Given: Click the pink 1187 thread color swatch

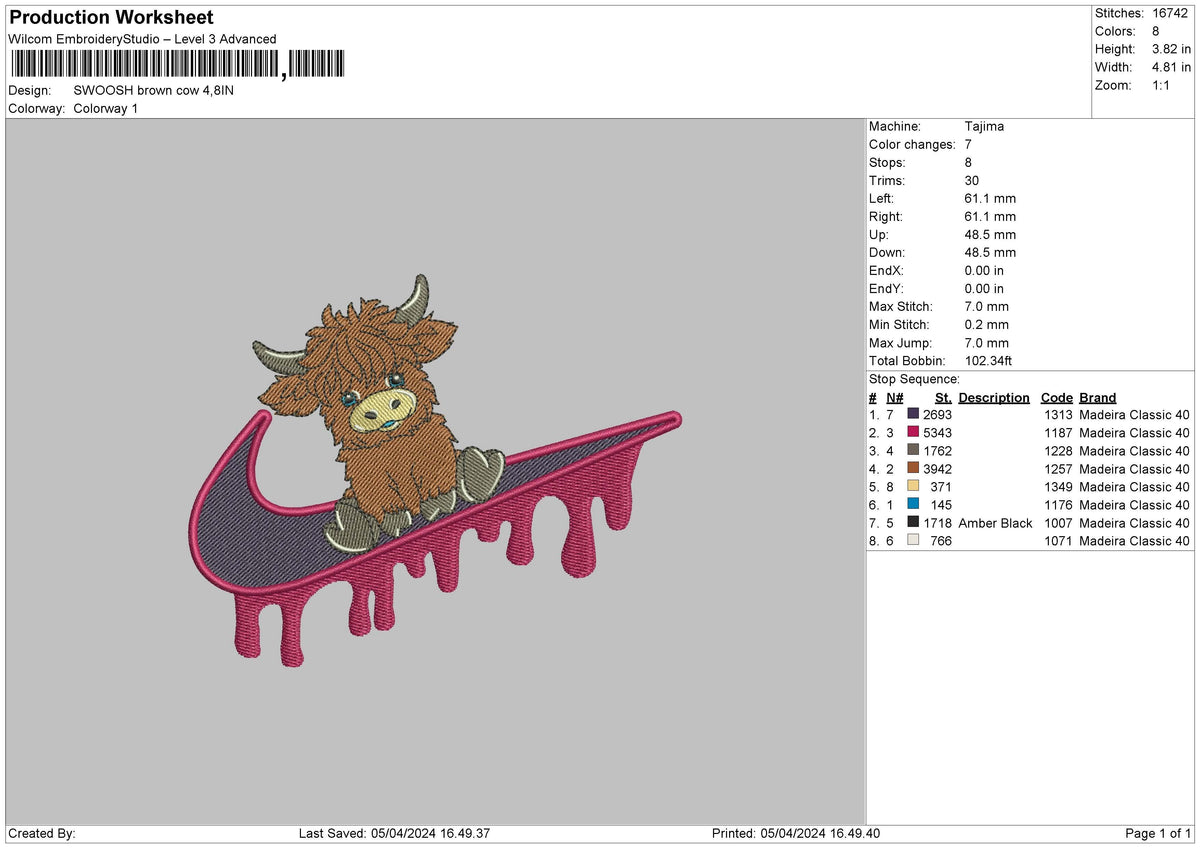Looking at the screenshot, I should (x=913, y=433).
